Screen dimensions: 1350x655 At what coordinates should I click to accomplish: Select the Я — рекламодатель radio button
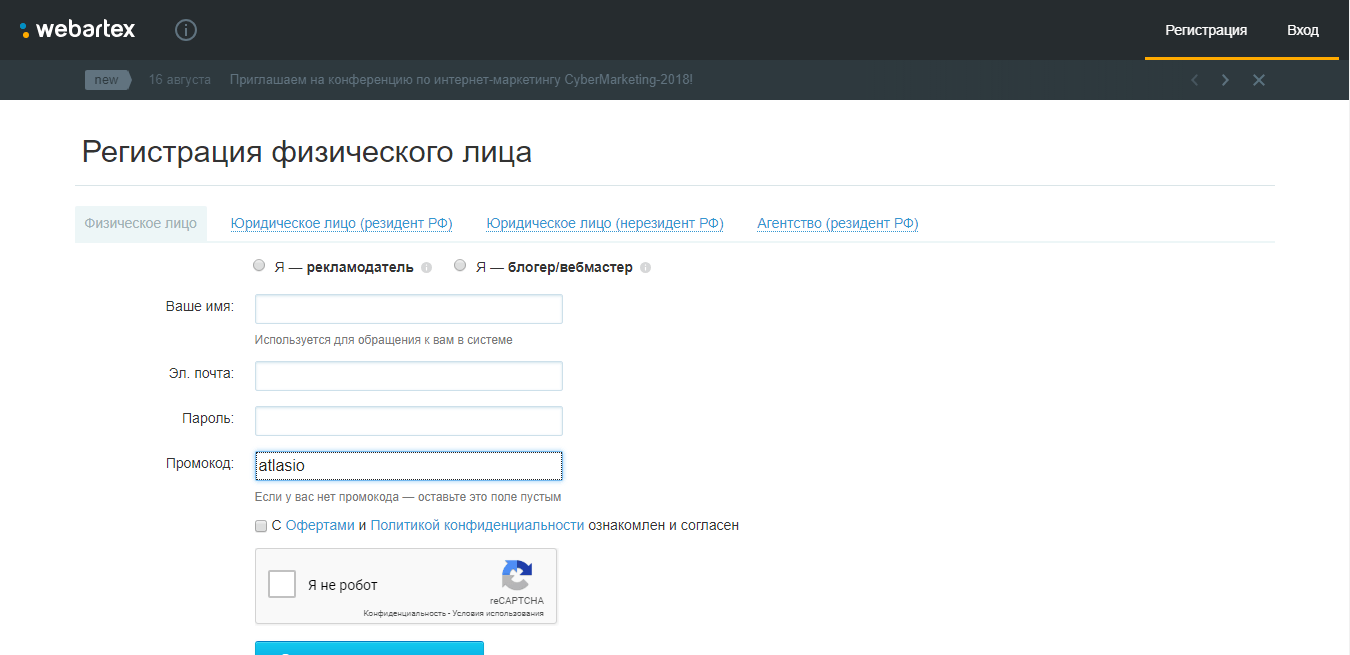[x=260, y=266]
